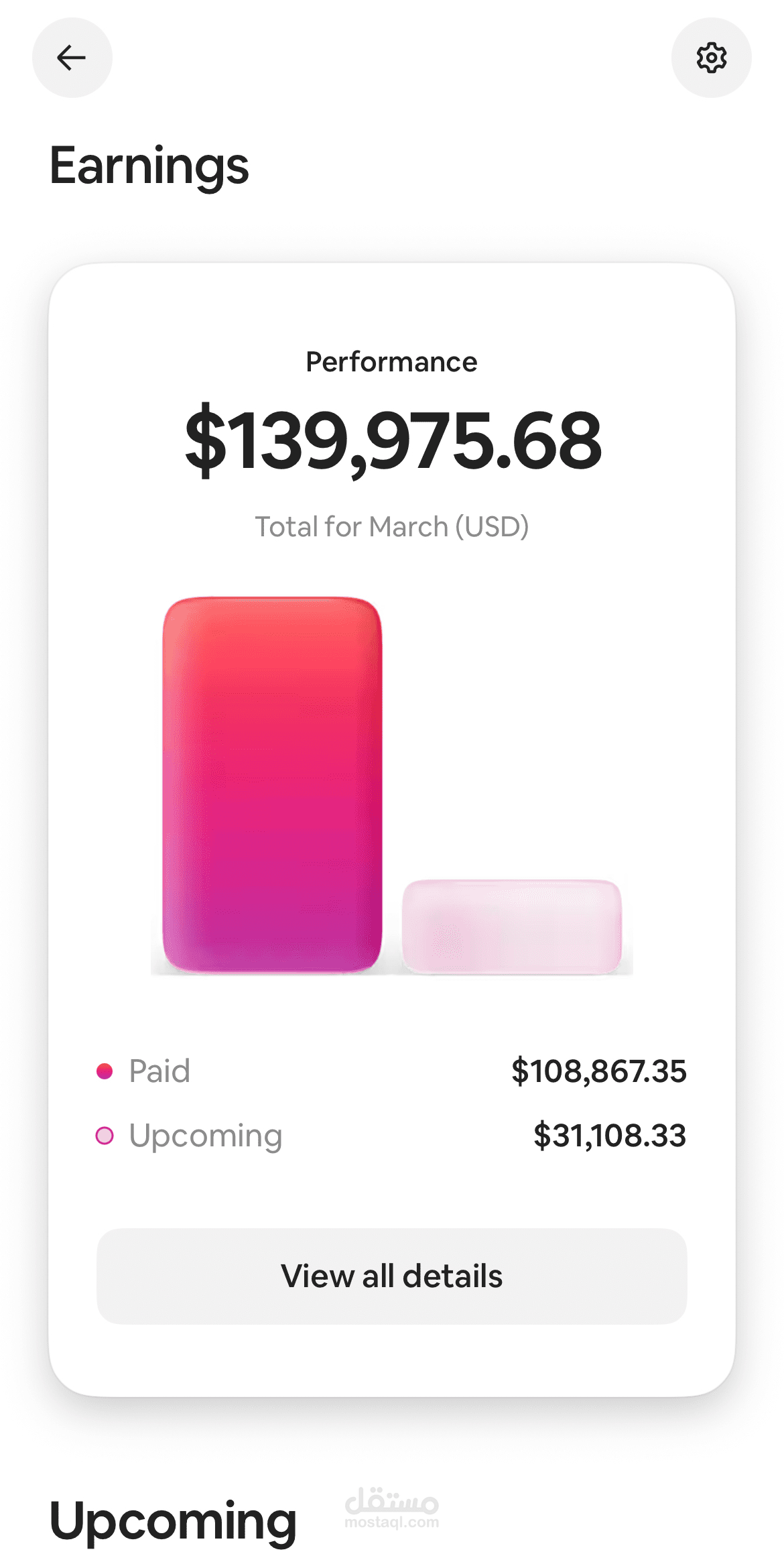This screenshot has height=1562, width=784.
Task: Select the tall gradient Paid bar
Action: point(272,784)
